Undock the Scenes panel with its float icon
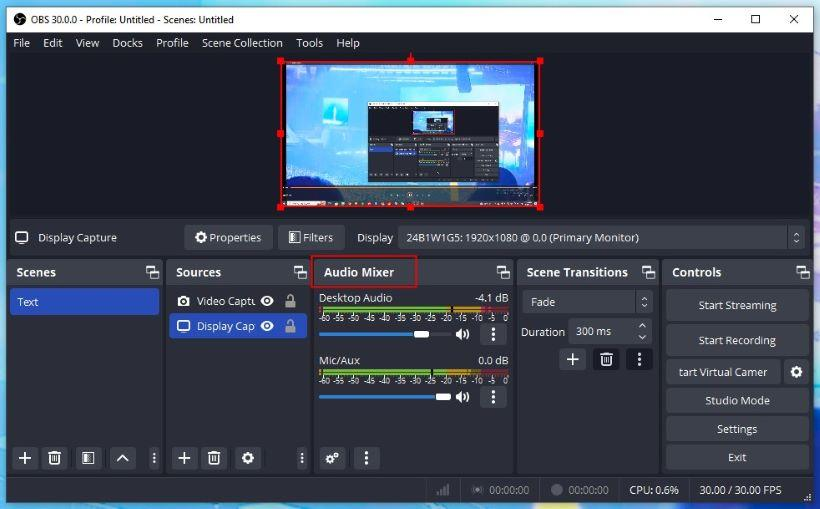Viewport: 820px width, 509px height. pyautogui.click(x=152, y=272)
